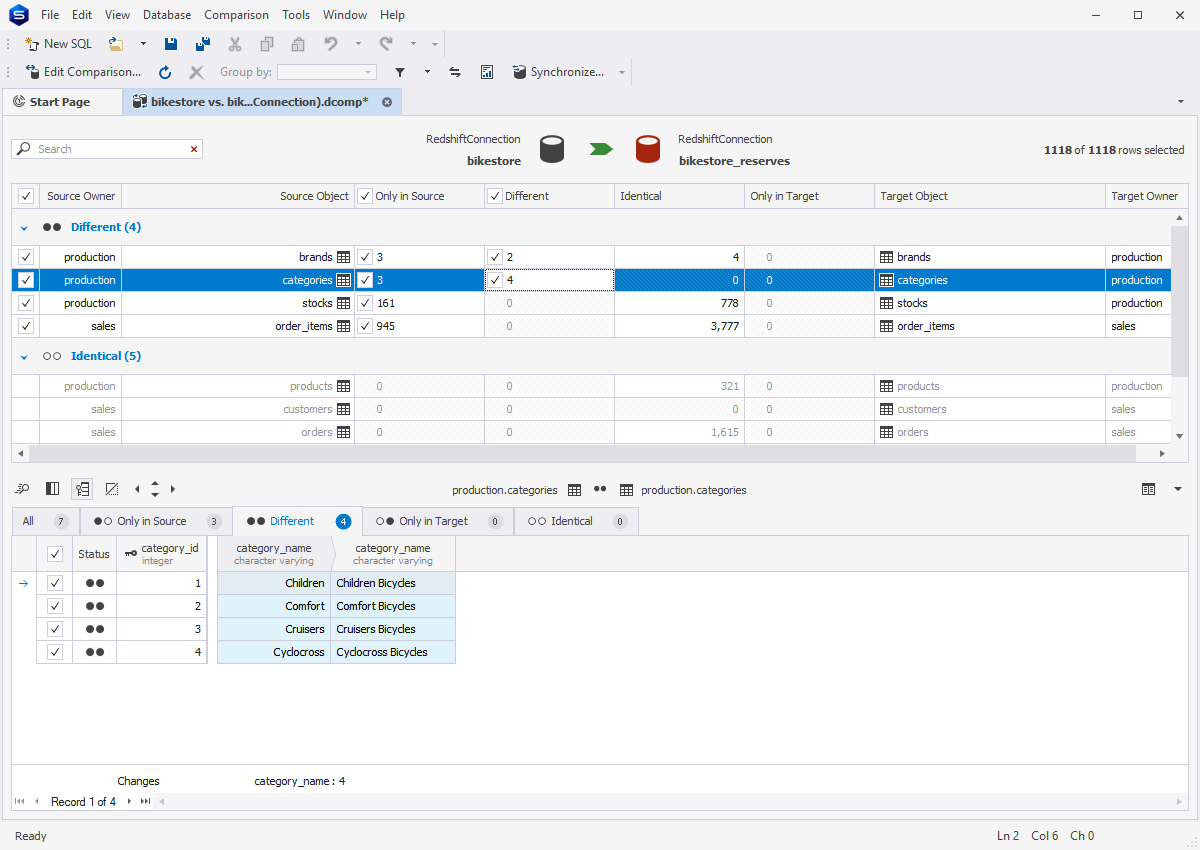Collapse the Different (4) group

tap(24, 227)
